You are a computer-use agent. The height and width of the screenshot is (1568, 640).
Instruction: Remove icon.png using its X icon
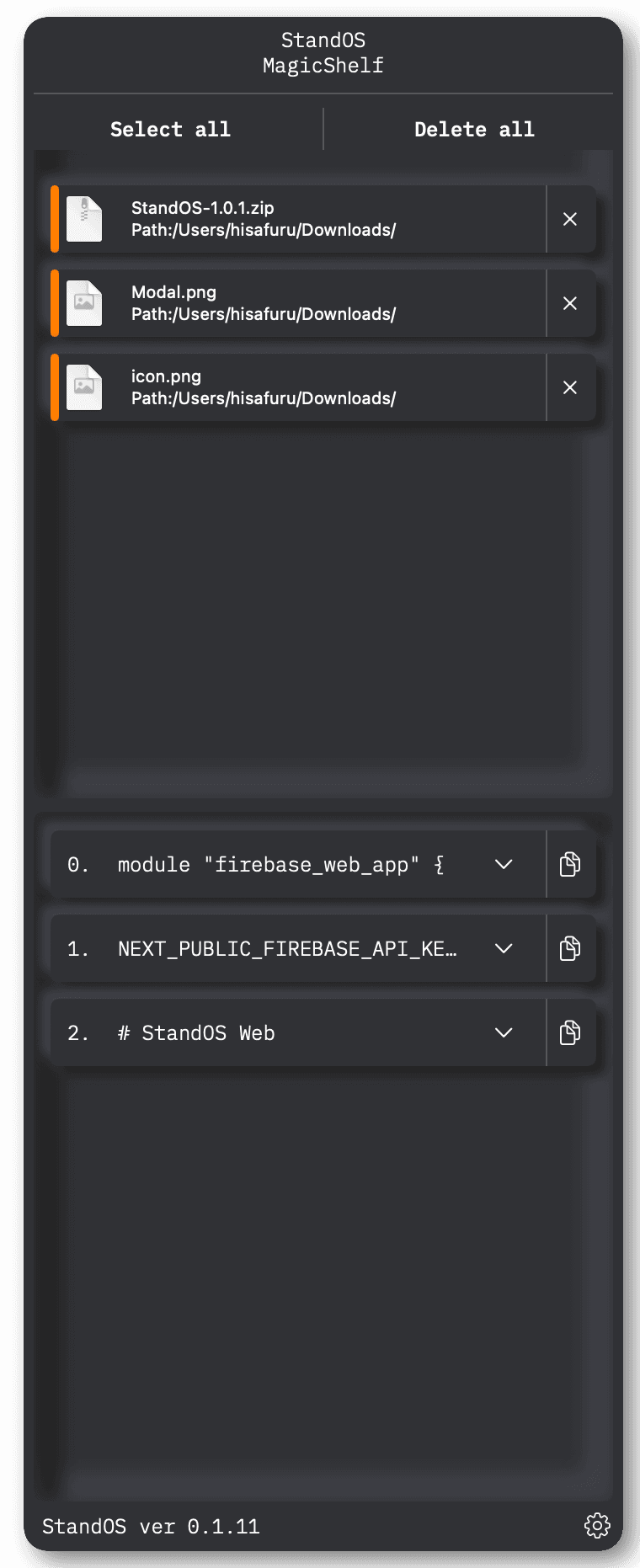(x=570, y=387)
